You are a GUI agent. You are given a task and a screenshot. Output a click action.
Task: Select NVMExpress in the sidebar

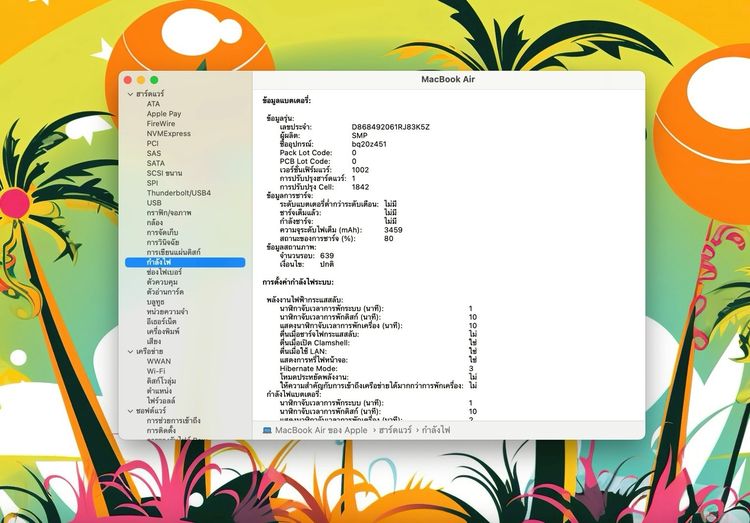(x=168, y=134)
